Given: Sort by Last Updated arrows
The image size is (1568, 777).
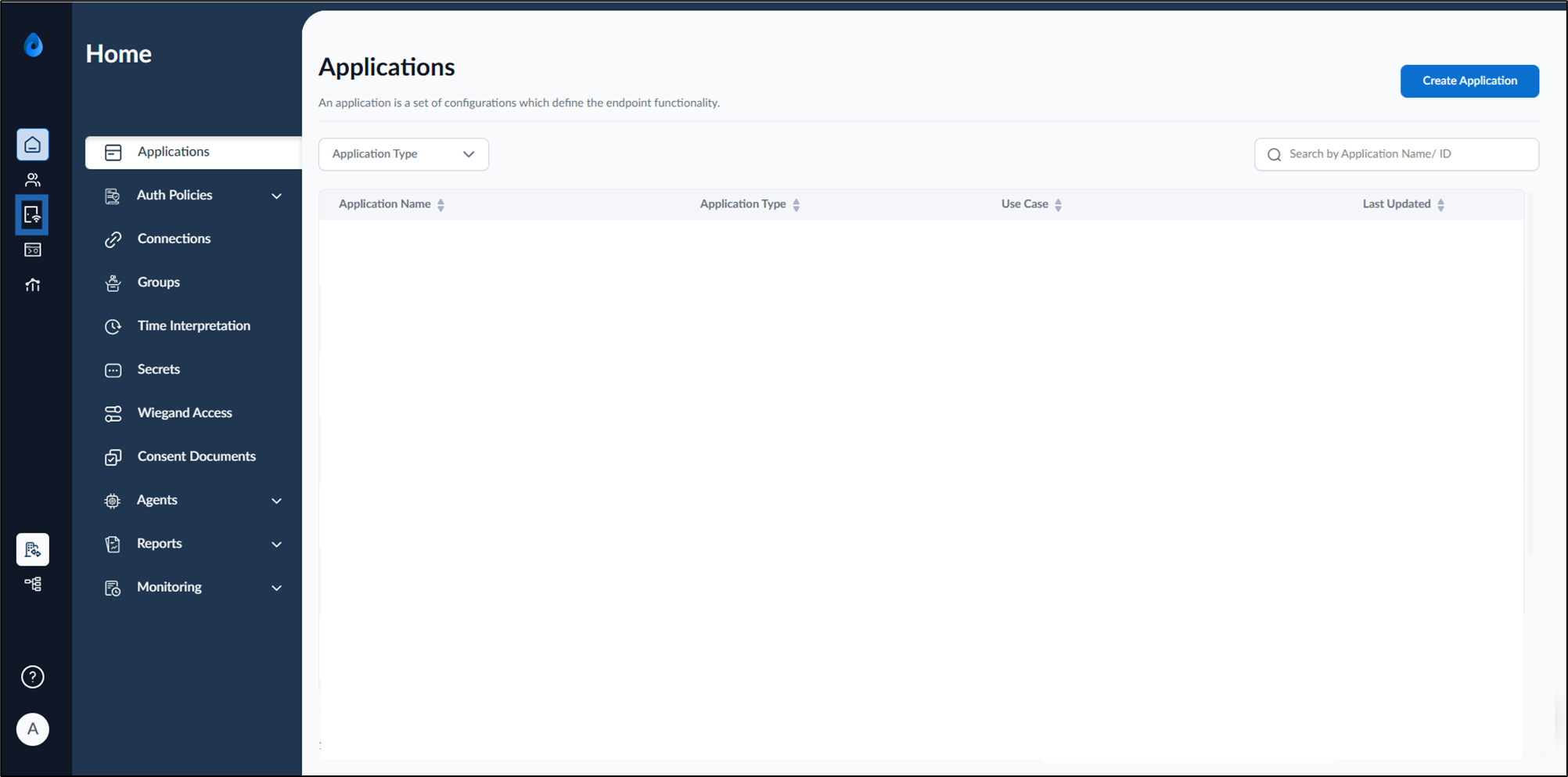Looking at the screenshot, I should [x=1440, y=205].
